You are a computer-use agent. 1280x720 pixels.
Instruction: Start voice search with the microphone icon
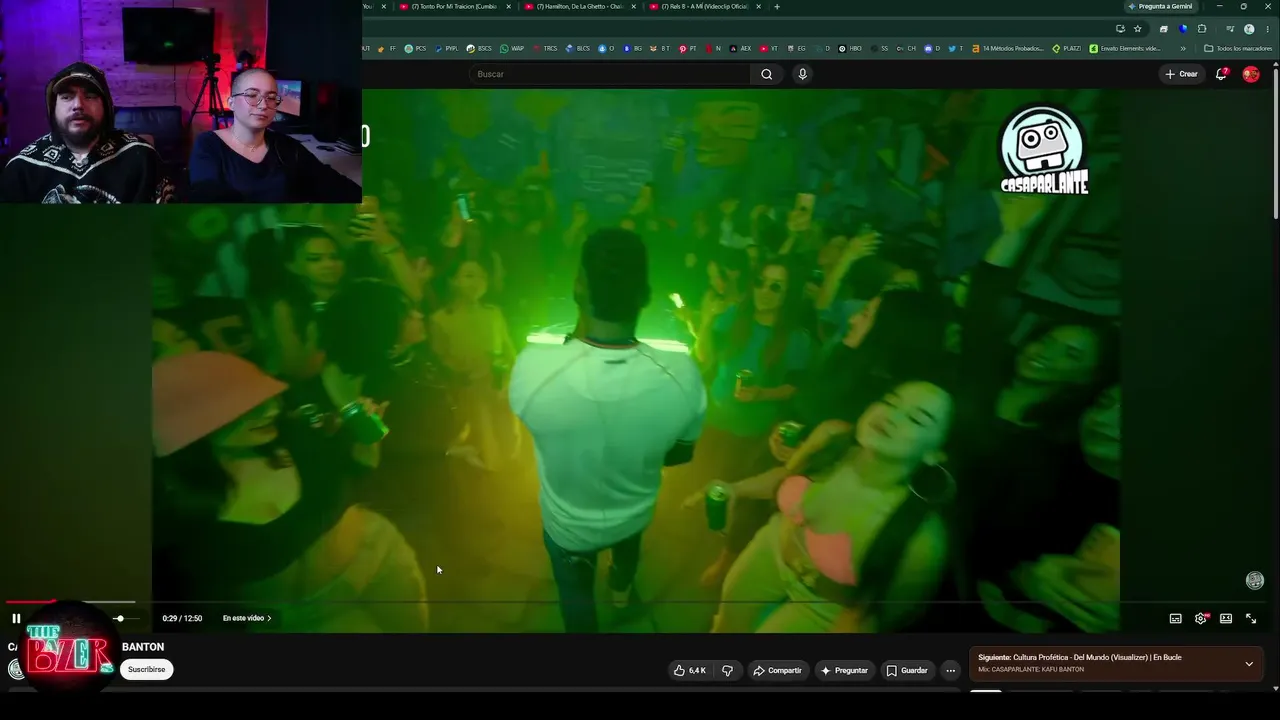(802, 74)
